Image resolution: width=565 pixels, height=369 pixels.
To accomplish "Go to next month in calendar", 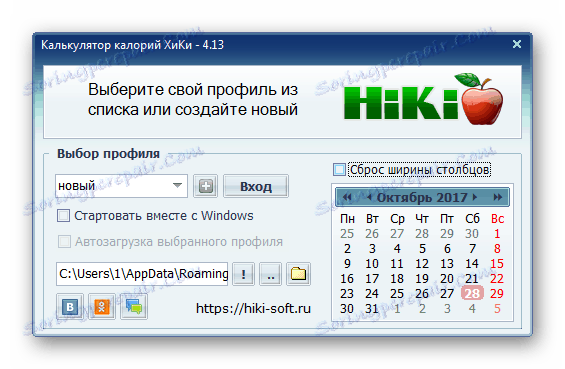I will tap(475, 197).
